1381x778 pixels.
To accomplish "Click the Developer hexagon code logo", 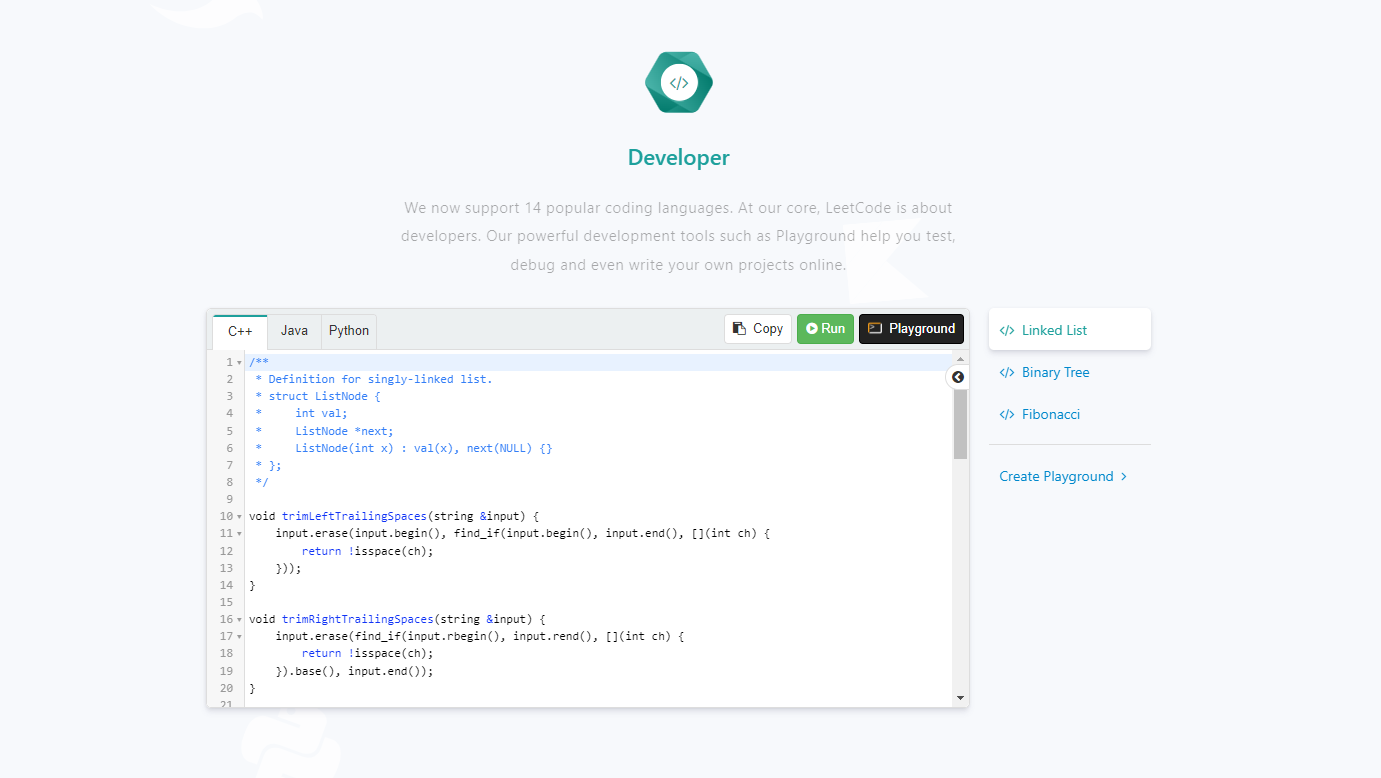I will click(x=679, y=83).
